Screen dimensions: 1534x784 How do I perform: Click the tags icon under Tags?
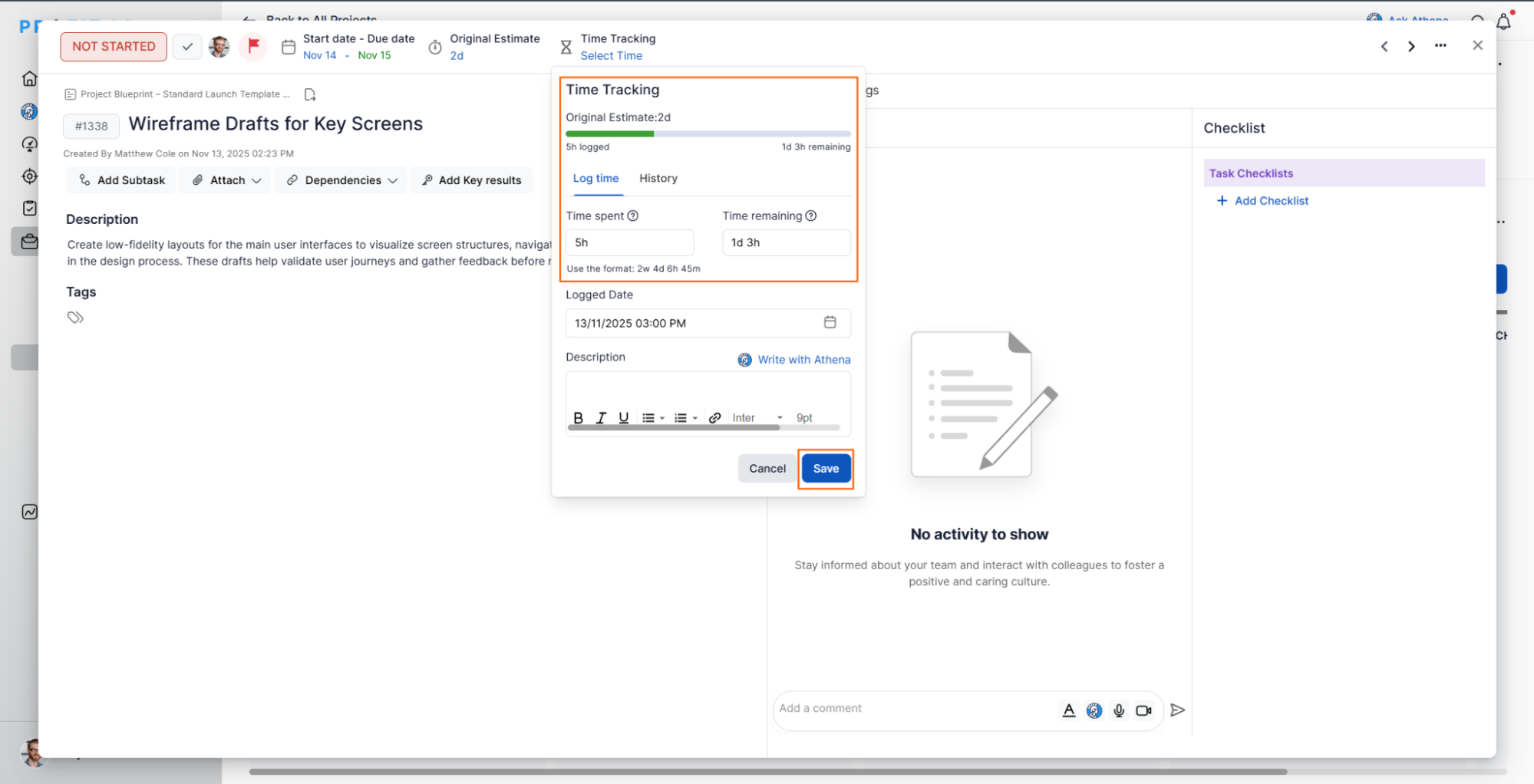point(75,318)
